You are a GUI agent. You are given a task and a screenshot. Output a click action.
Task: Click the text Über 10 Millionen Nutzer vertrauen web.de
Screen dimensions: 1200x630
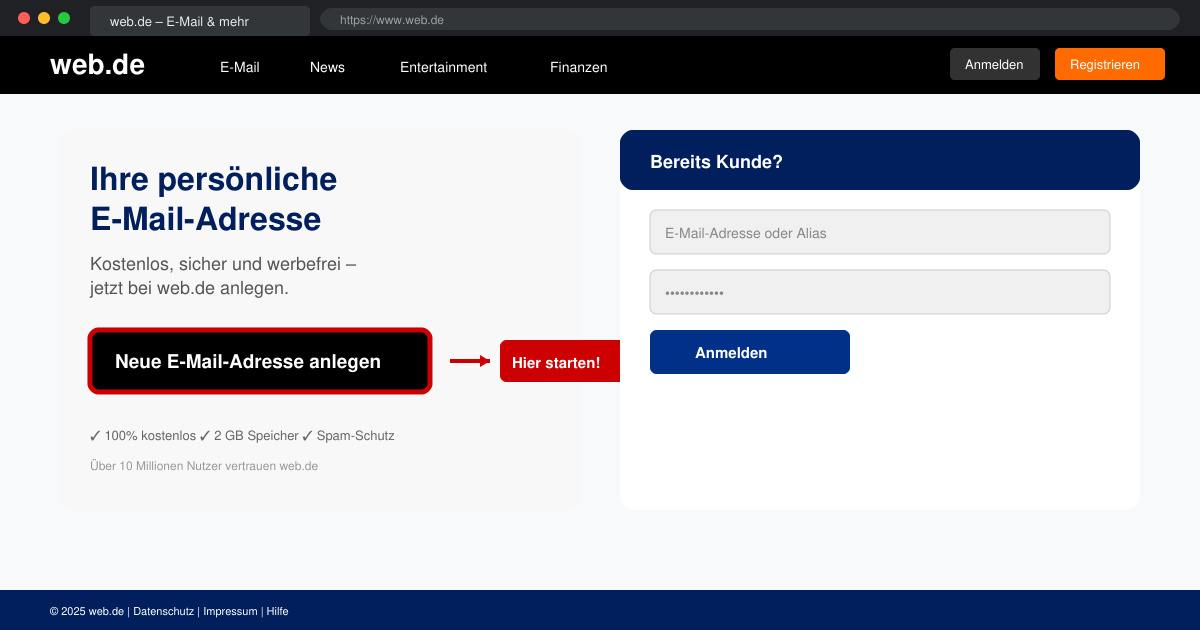tap(204, 466)
